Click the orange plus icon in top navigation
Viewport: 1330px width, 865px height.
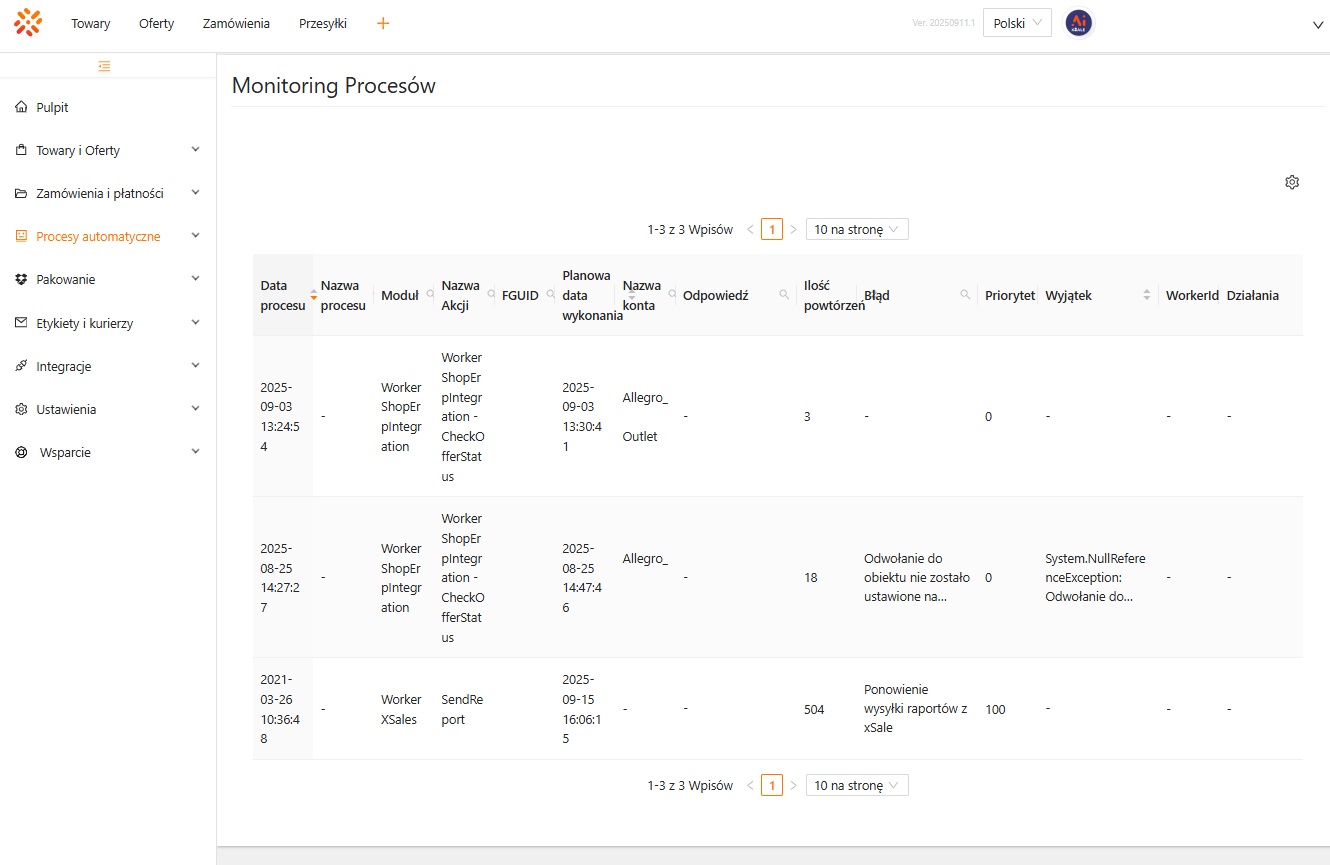pyautogui.click(x=383, y=23)
